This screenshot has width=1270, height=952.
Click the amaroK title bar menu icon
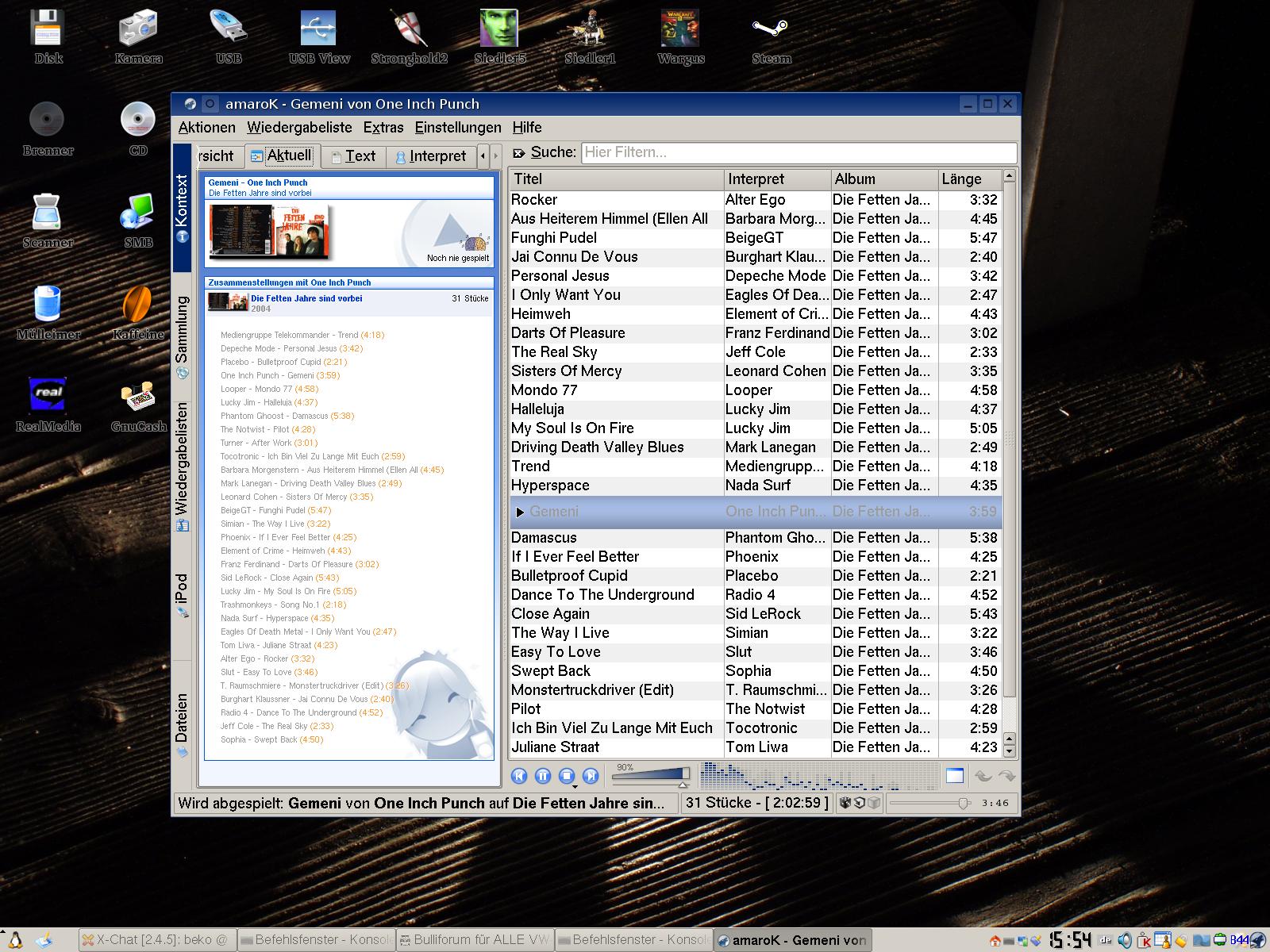point(190,104)
